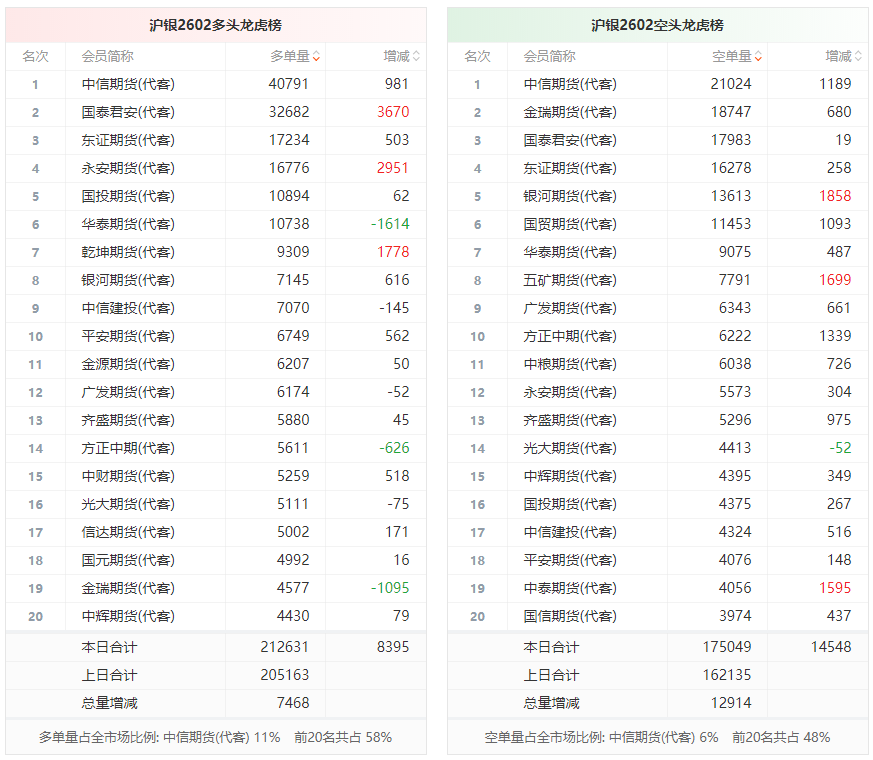The height and width of the screenshot is (760, 873).
Task: Click 名次 header in long table
Action: [x=35, y=56]
